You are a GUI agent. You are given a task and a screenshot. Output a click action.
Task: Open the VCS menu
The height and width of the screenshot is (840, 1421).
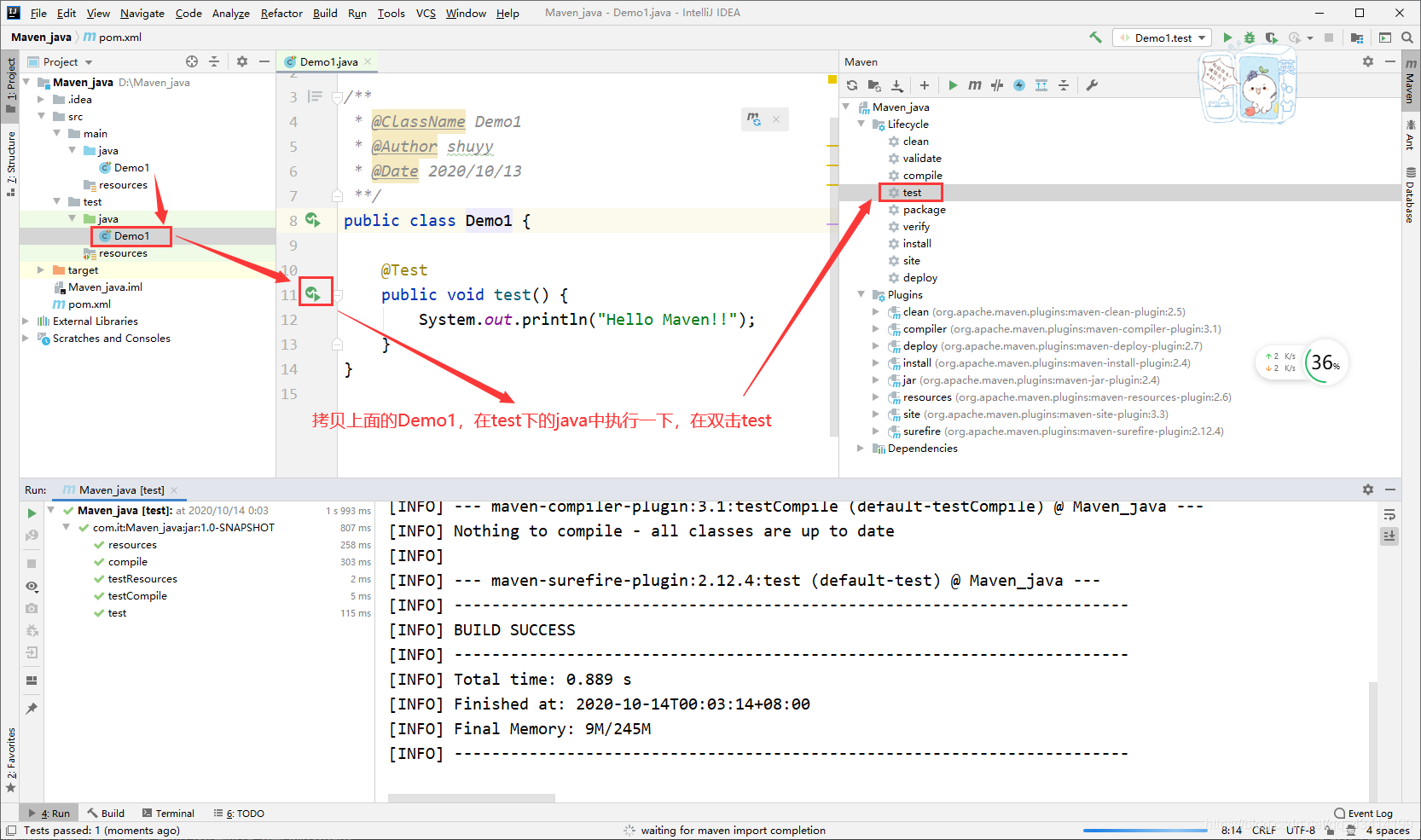[426, 13]
